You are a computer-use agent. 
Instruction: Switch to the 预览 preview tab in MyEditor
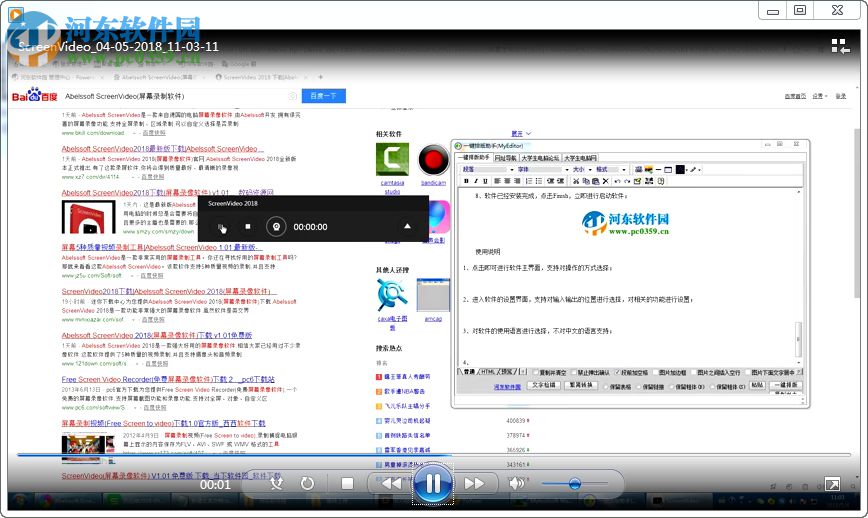point(508,372)
